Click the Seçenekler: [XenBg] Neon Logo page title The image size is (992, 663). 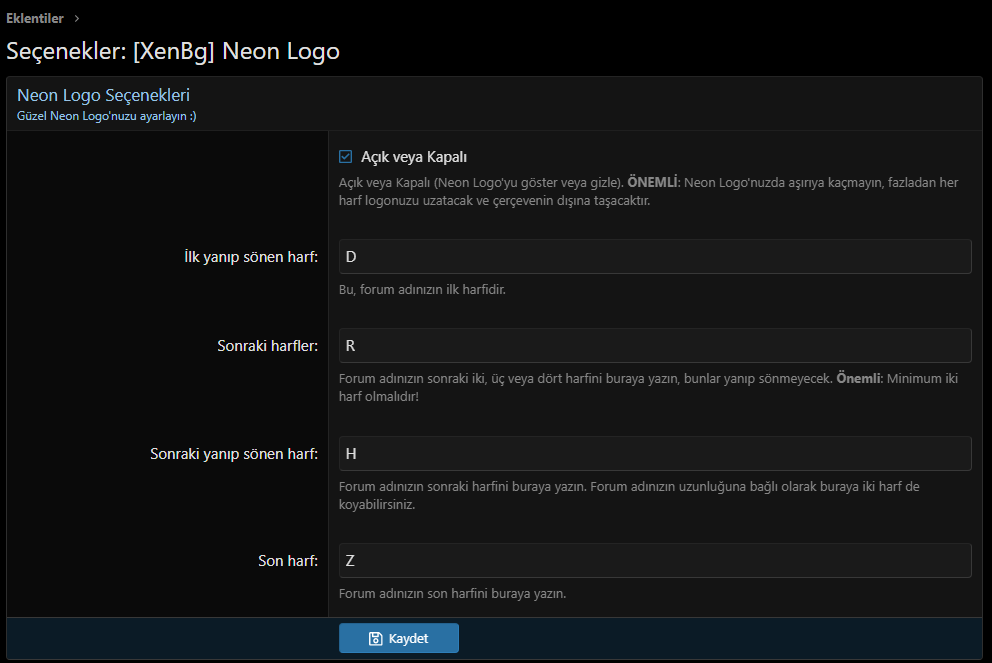click(173, 51)
